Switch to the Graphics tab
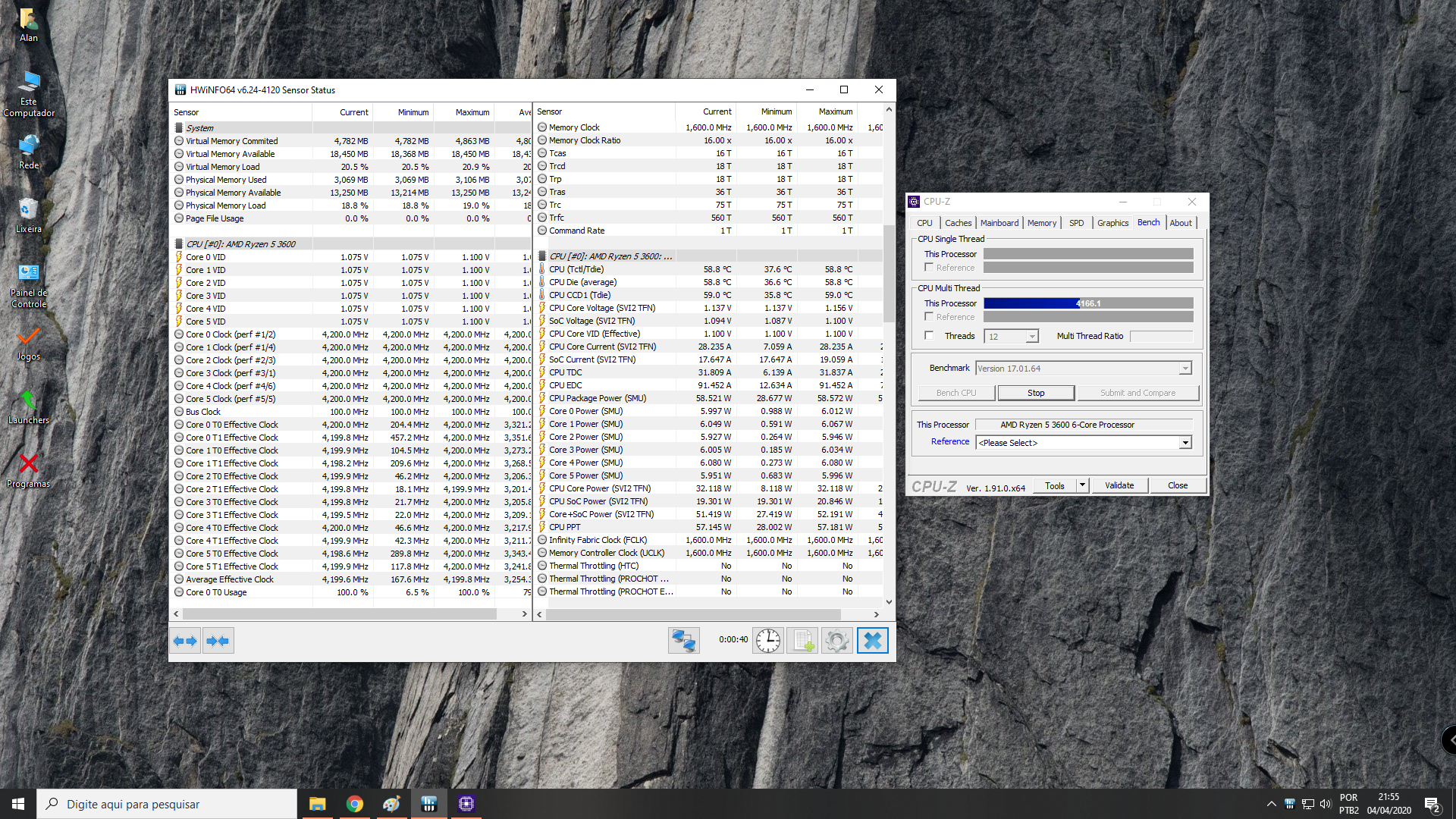The image size is (1456, 819). [1112, 223]
